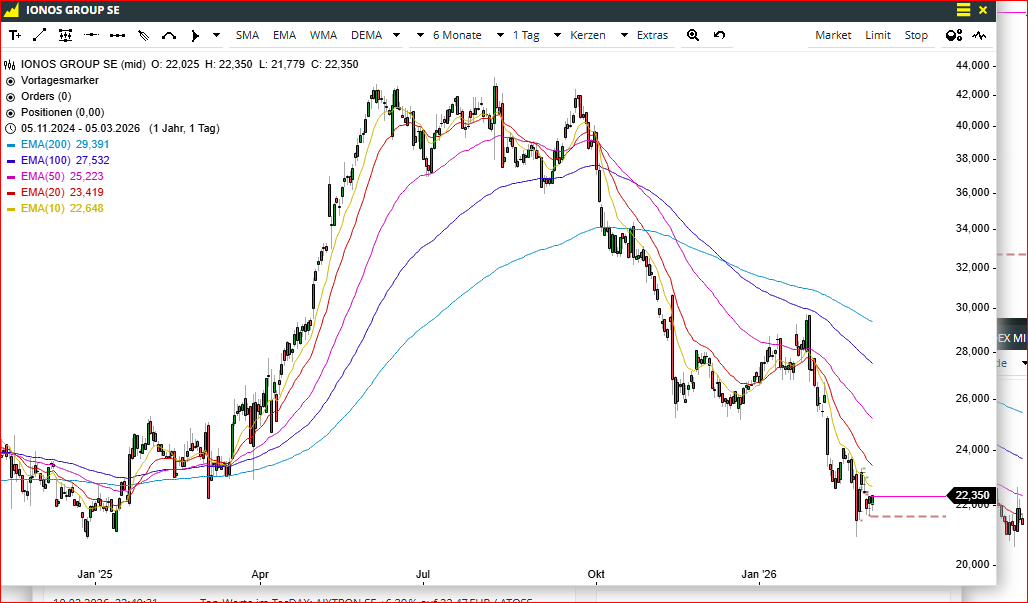The height and width of the screenshot is (603, 1028).
Task: Click the undo arrow icon
Action: [719, 35]
